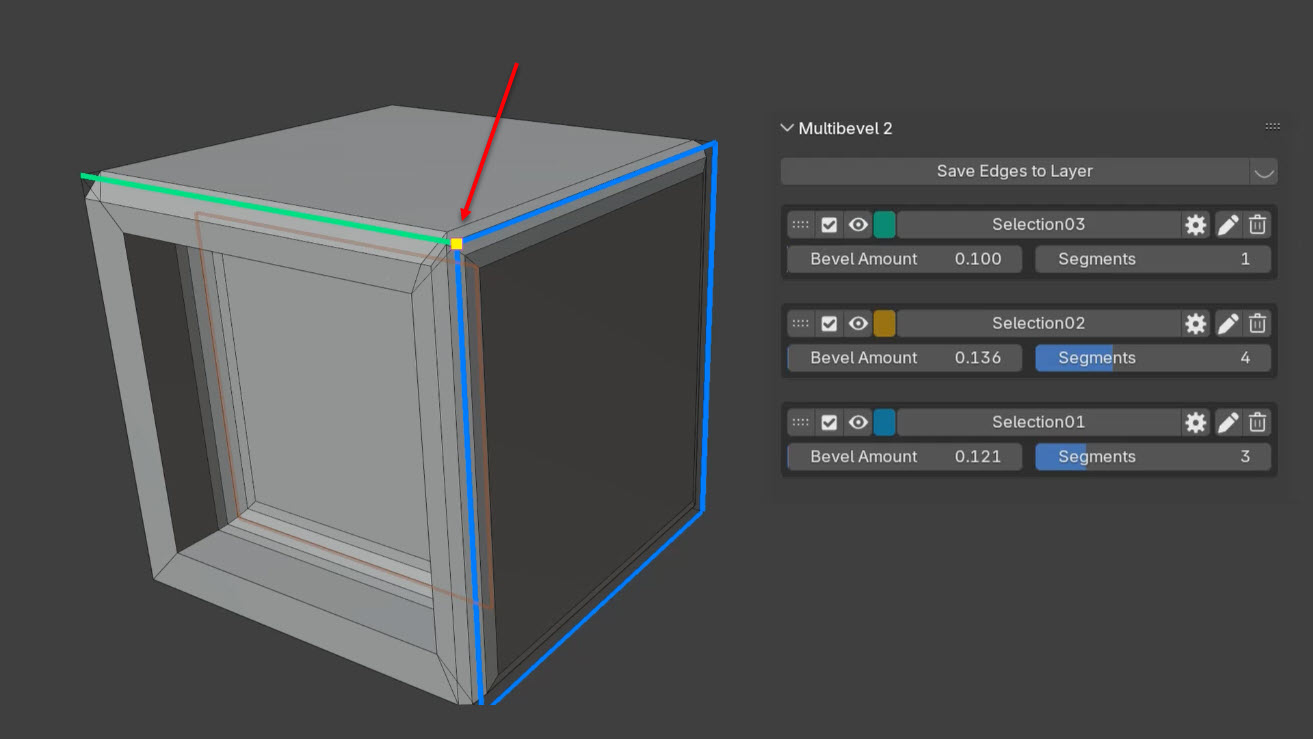Delete the Selection01 layer with trash icon
The image size is (1313, 739).
[x=1258, y=423]
